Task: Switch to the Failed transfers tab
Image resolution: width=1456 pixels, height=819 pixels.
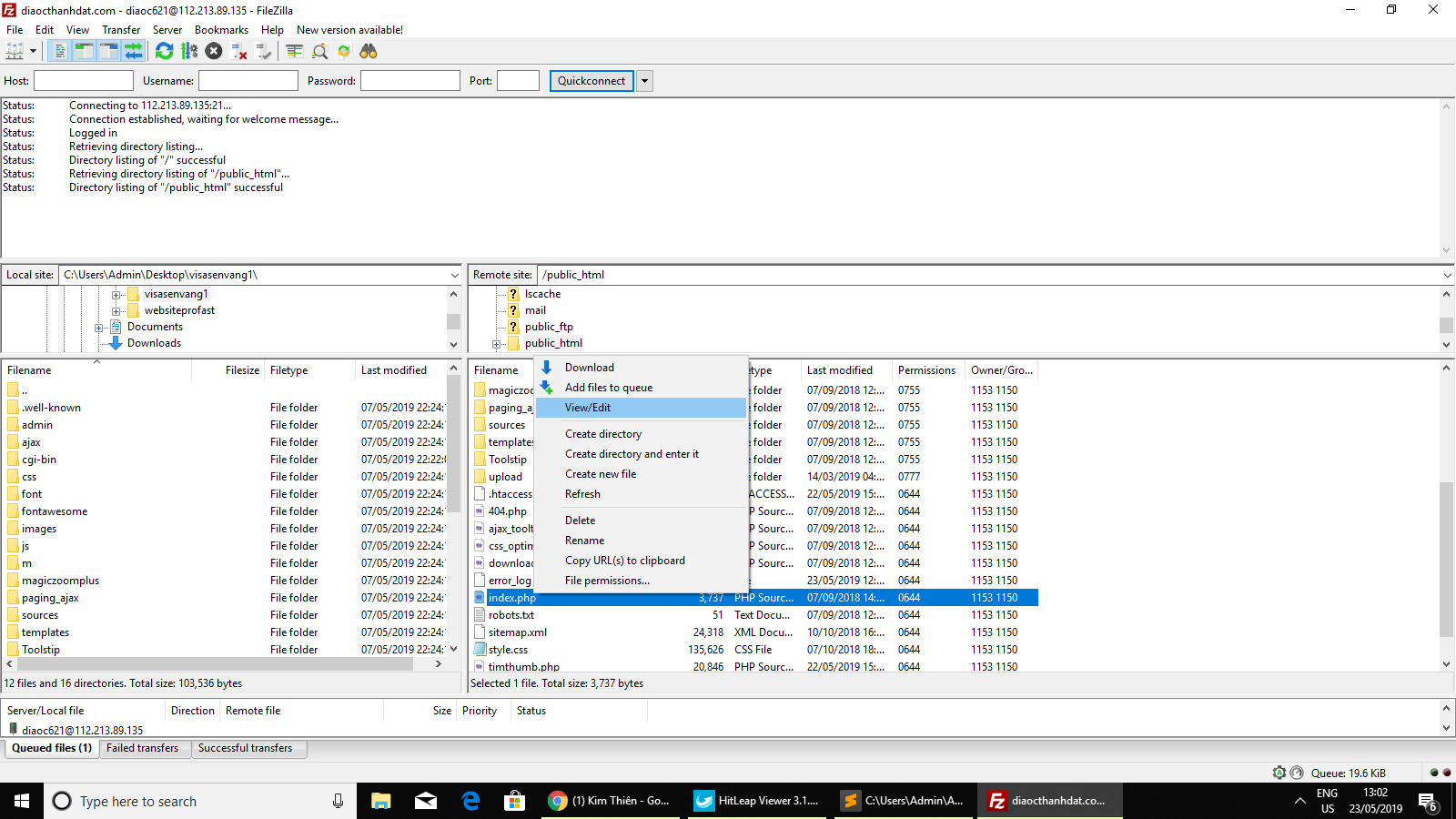Action: pos(143,748)
